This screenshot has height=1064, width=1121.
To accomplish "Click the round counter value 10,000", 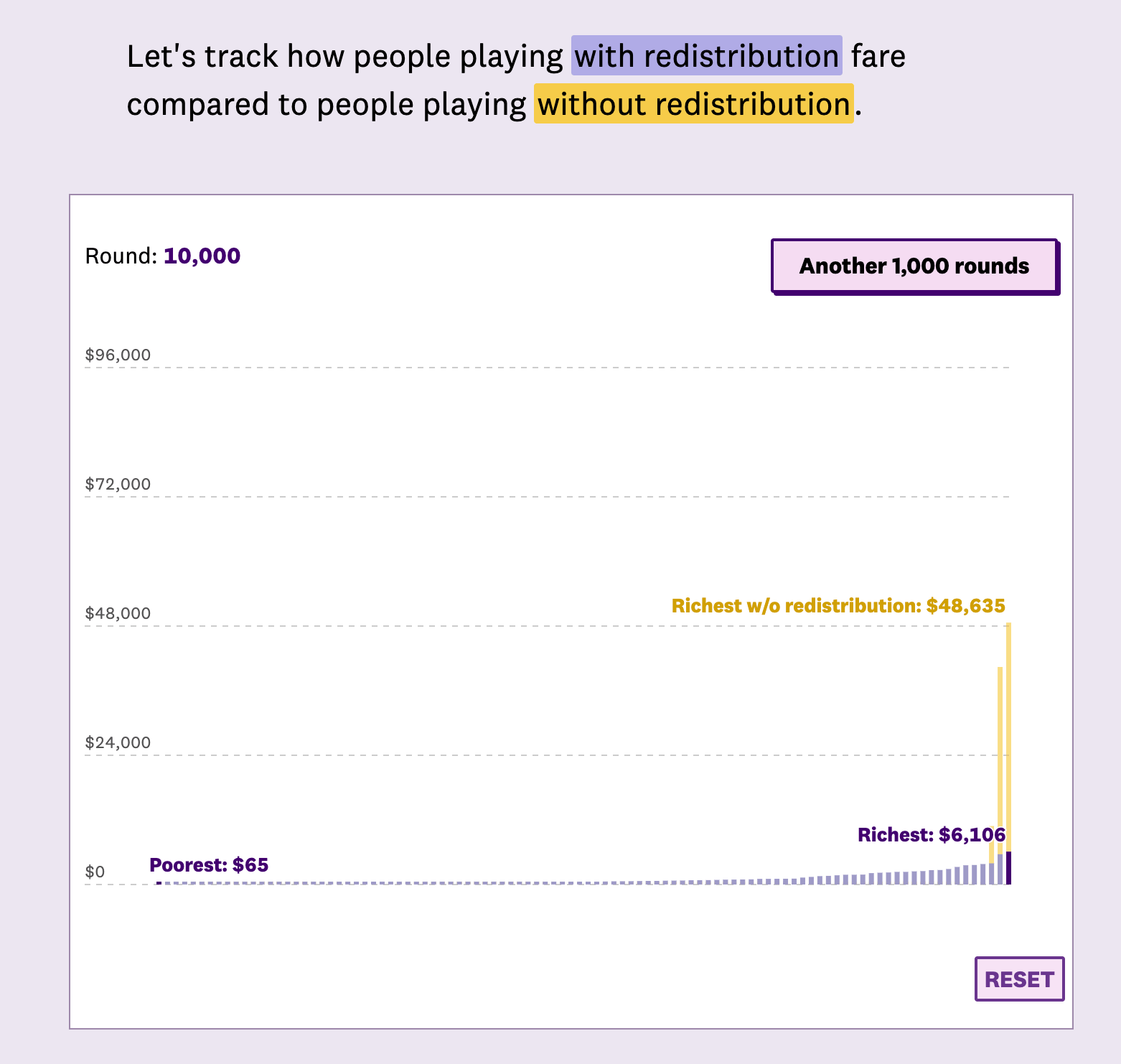I will click(202, 256).
